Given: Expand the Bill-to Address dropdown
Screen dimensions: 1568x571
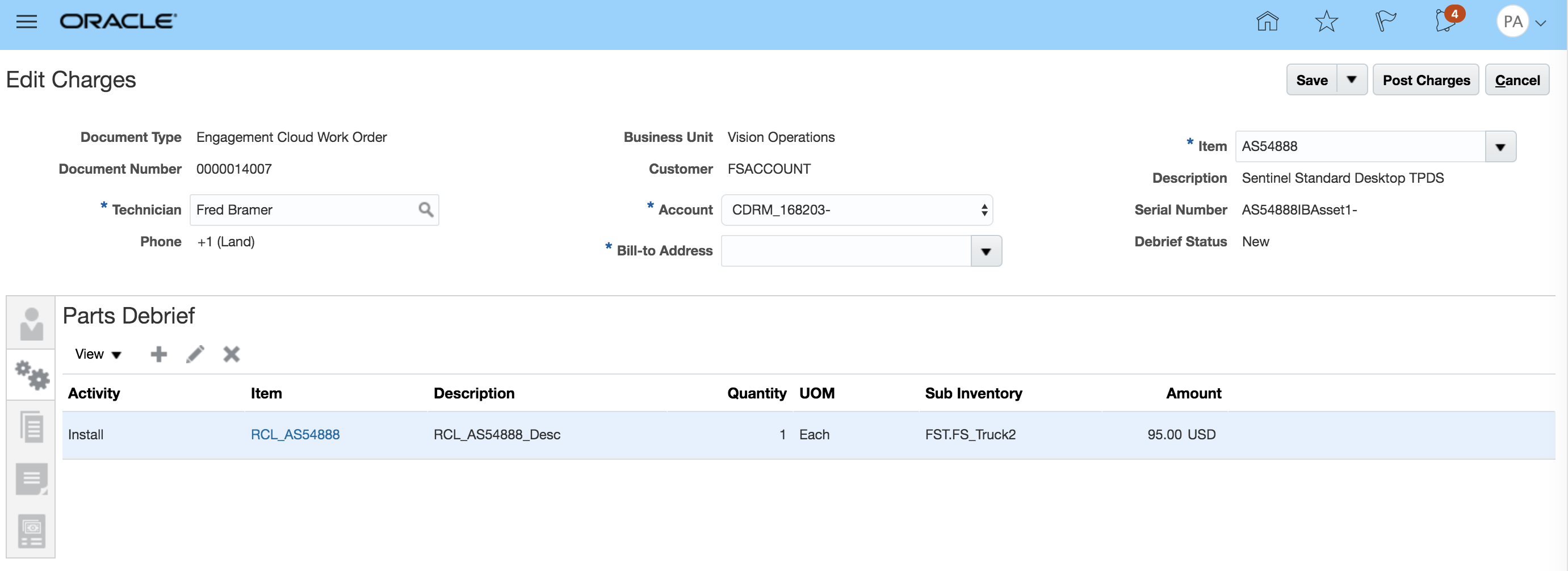Looking at the screenshot, I should pyautogui.click(x=986, y=251).
